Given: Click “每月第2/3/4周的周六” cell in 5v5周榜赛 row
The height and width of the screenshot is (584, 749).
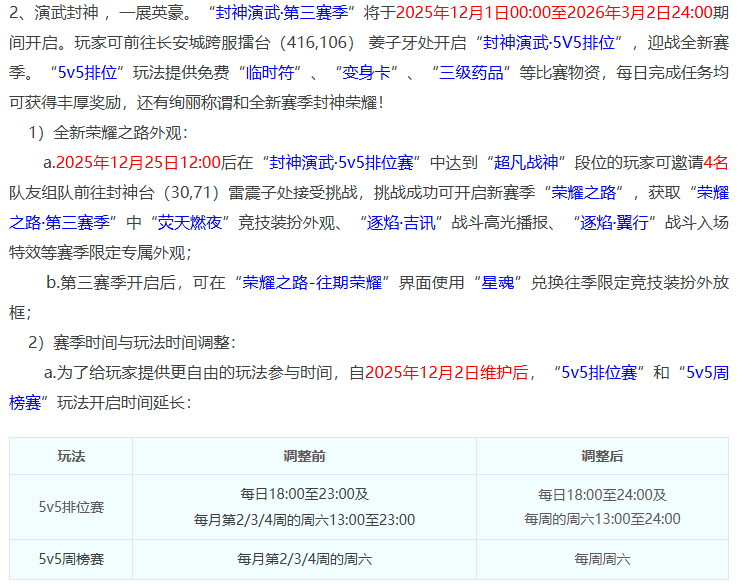Looking at the screenshot, I should click(304, 559).
